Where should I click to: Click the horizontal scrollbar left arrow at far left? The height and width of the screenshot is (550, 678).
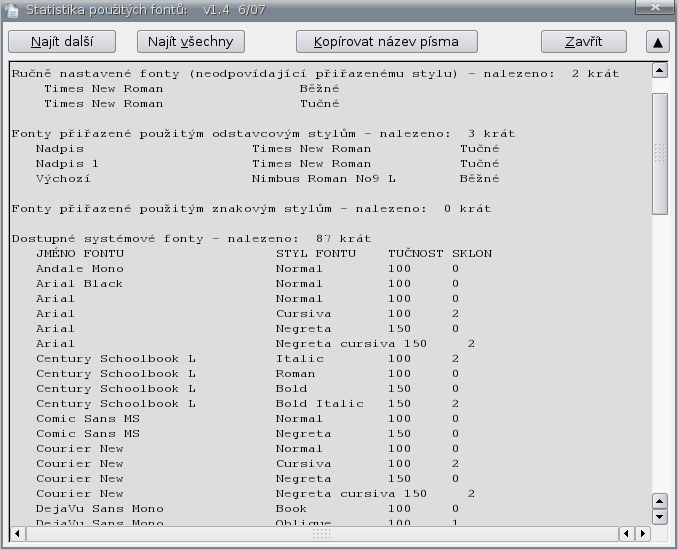point(17,534)
